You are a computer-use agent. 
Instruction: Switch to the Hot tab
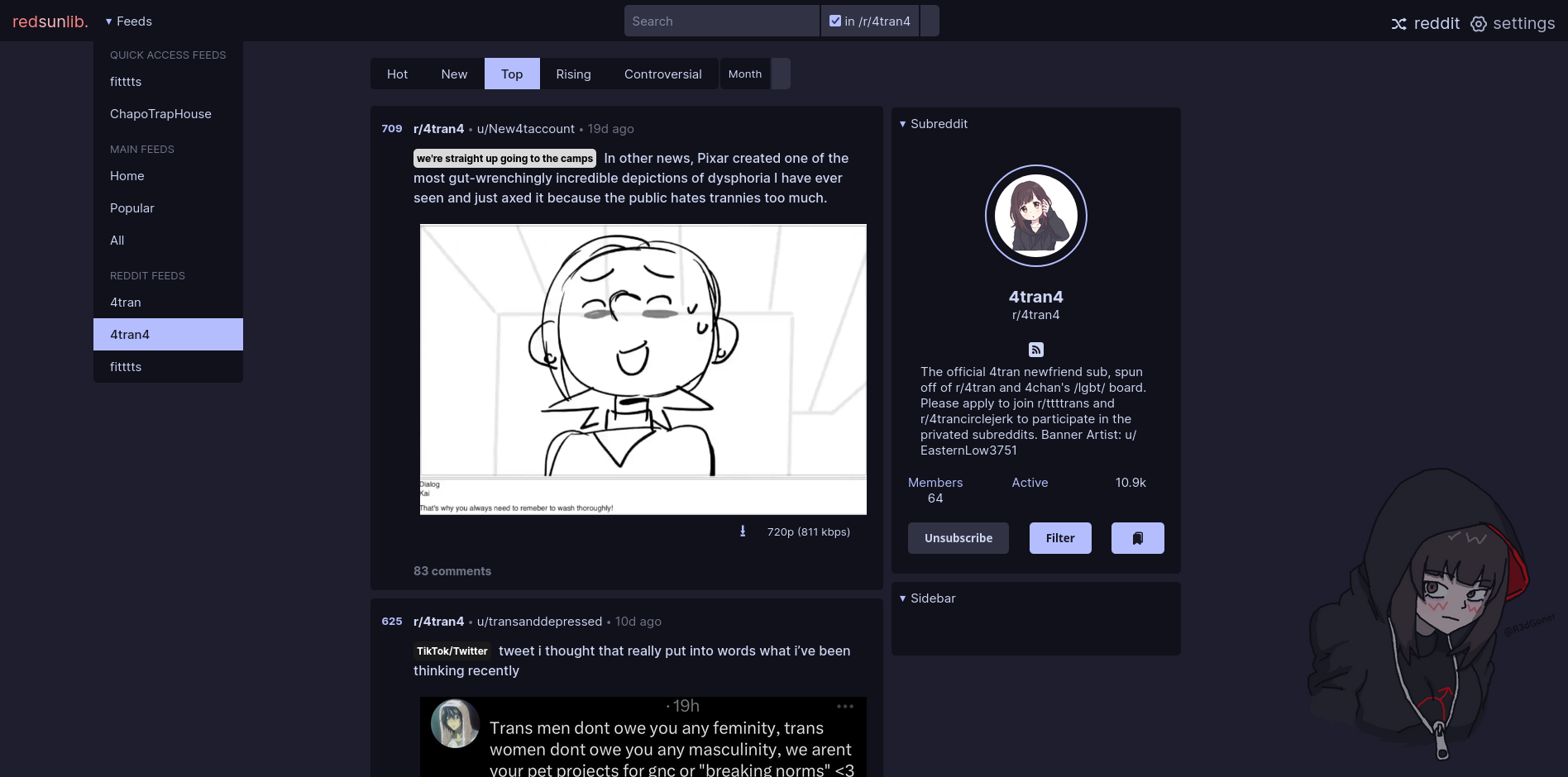pos(397,74)
